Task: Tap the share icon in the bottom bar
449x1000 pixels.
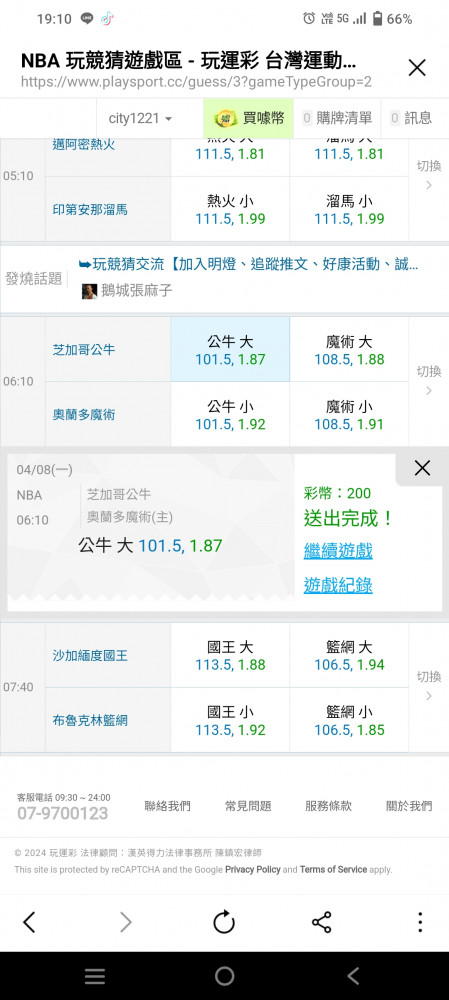Action: point(321,922)
